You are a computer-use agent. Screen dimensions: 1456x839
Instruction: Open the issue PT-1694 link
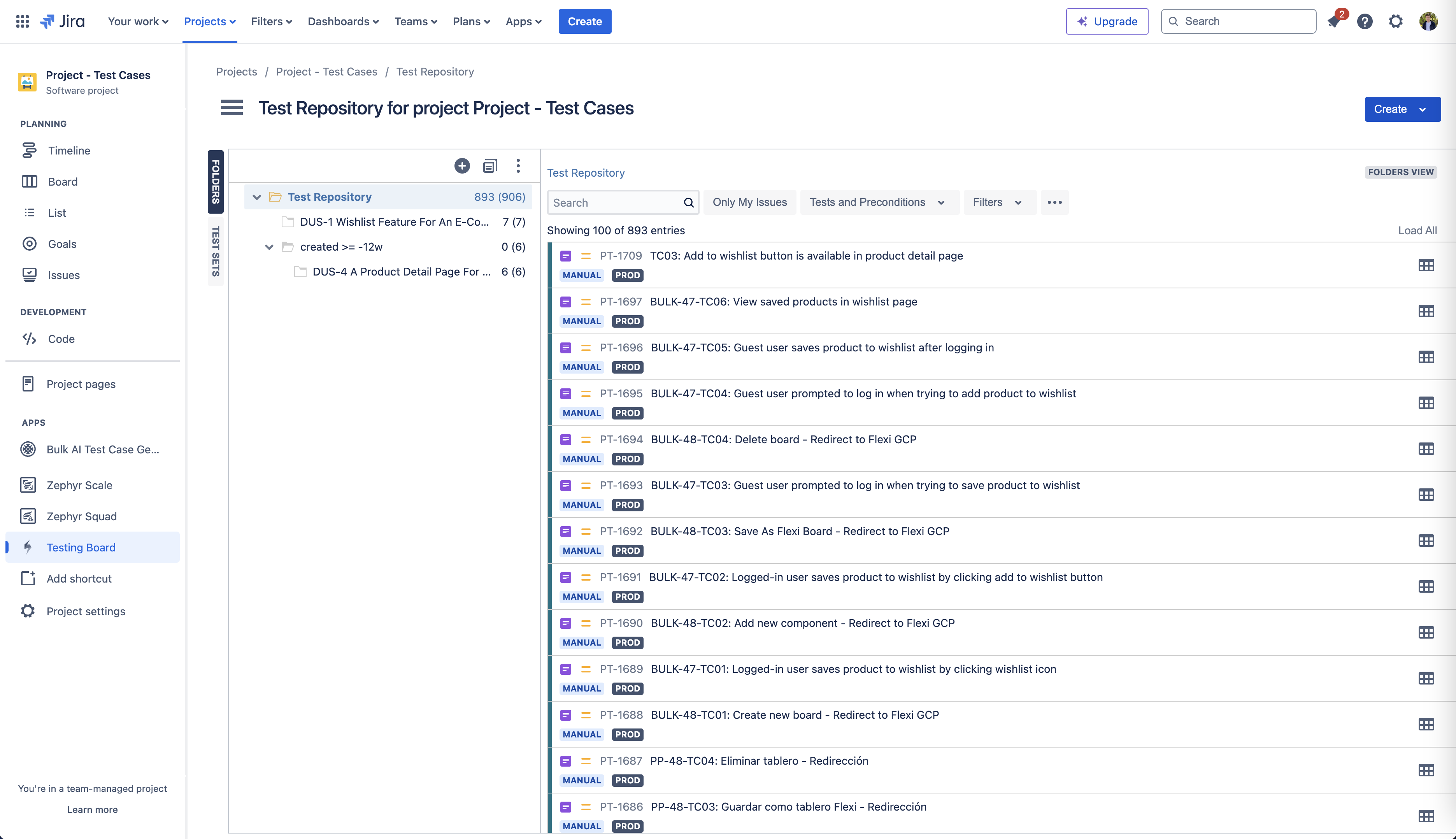[x=621, y=439]
